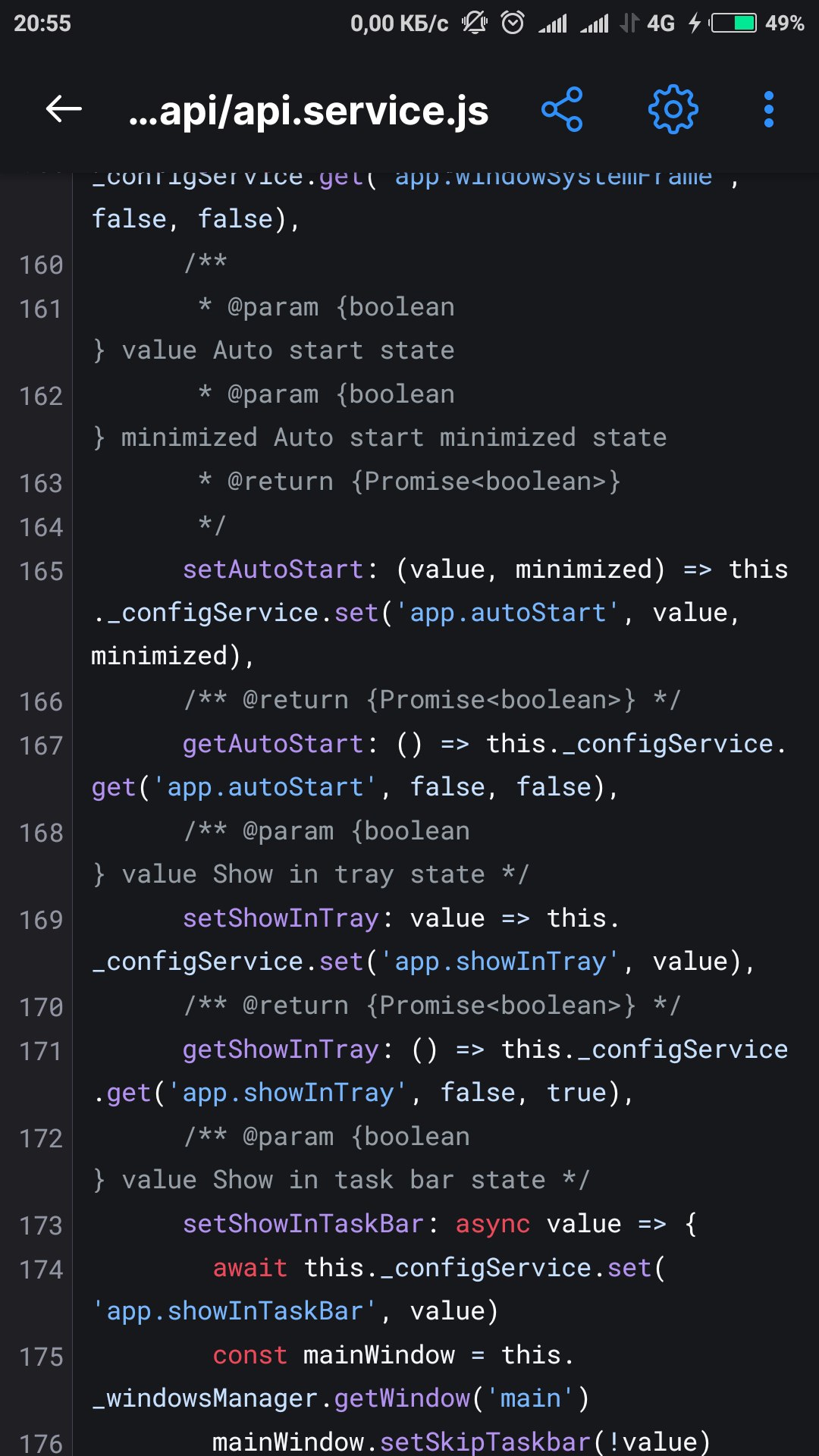Tap the charging bolt status icon
This screenshot has height=1456, width=819.
pos(694,23)
